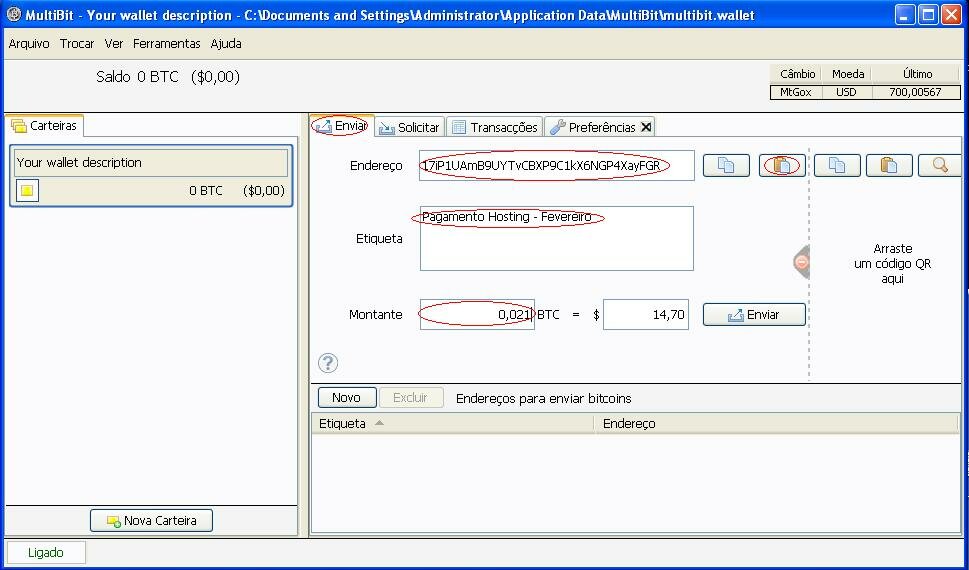Click the copy QR code icon button
This screenshot has width=969, height=570.
tap(837, 165)
